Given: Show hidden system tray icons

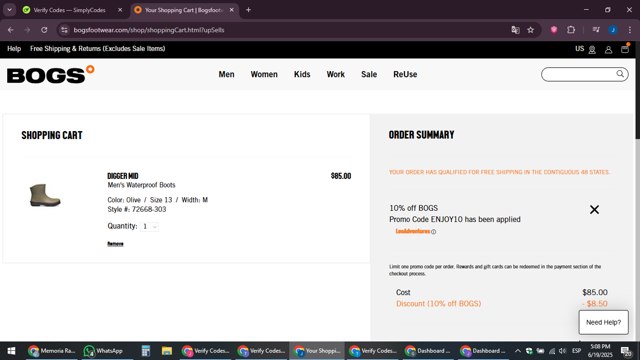Looking at the screenshot, I should (518, 351).
